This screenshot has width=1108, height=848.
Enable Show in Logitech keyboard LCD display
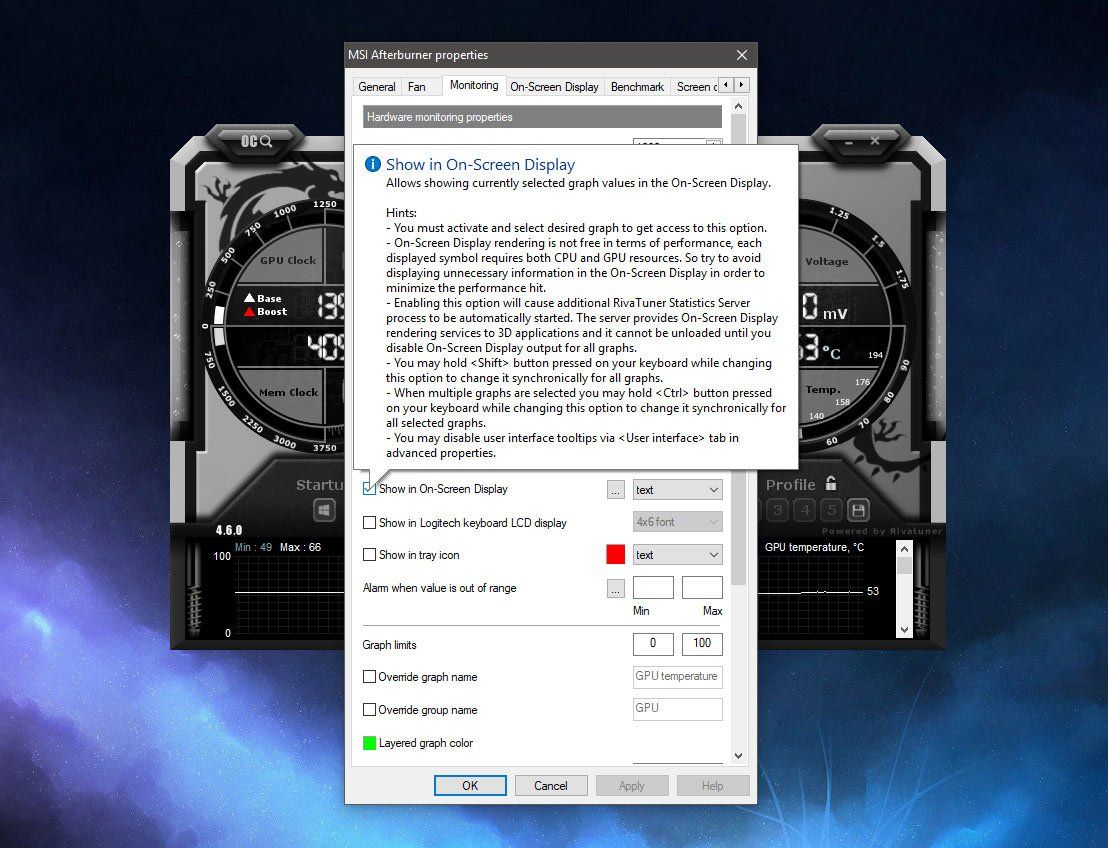[x=369, y=522]
